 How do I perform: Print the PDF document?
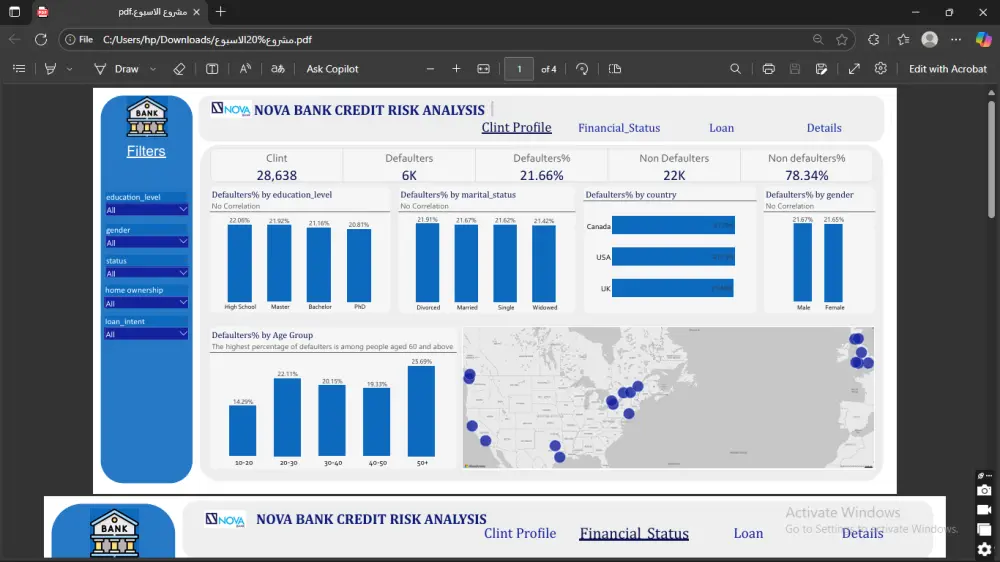click(x=768, y=69)
